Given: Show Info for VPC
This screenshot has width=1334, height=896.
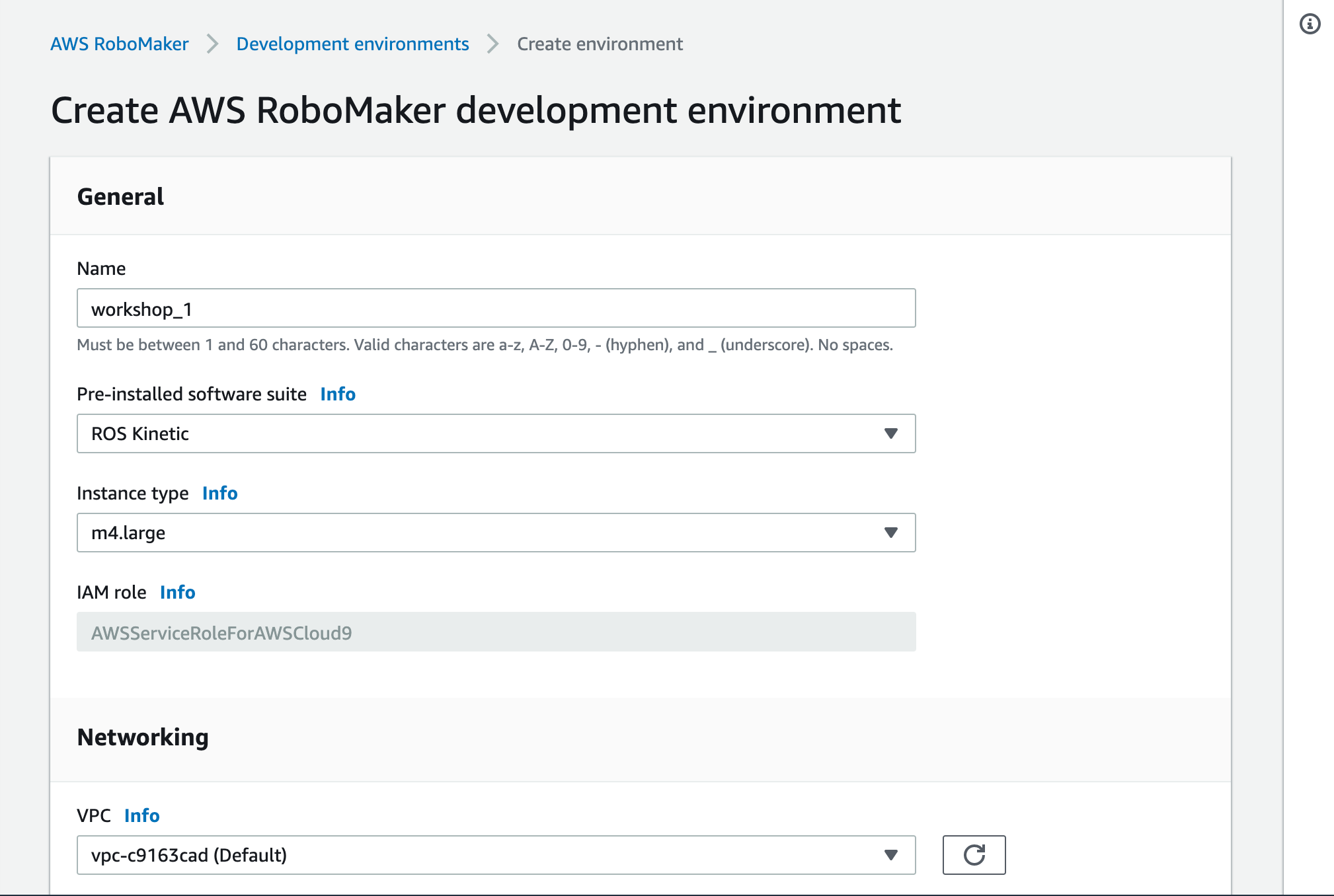Looking at the screenshot, I should point(142,815).
